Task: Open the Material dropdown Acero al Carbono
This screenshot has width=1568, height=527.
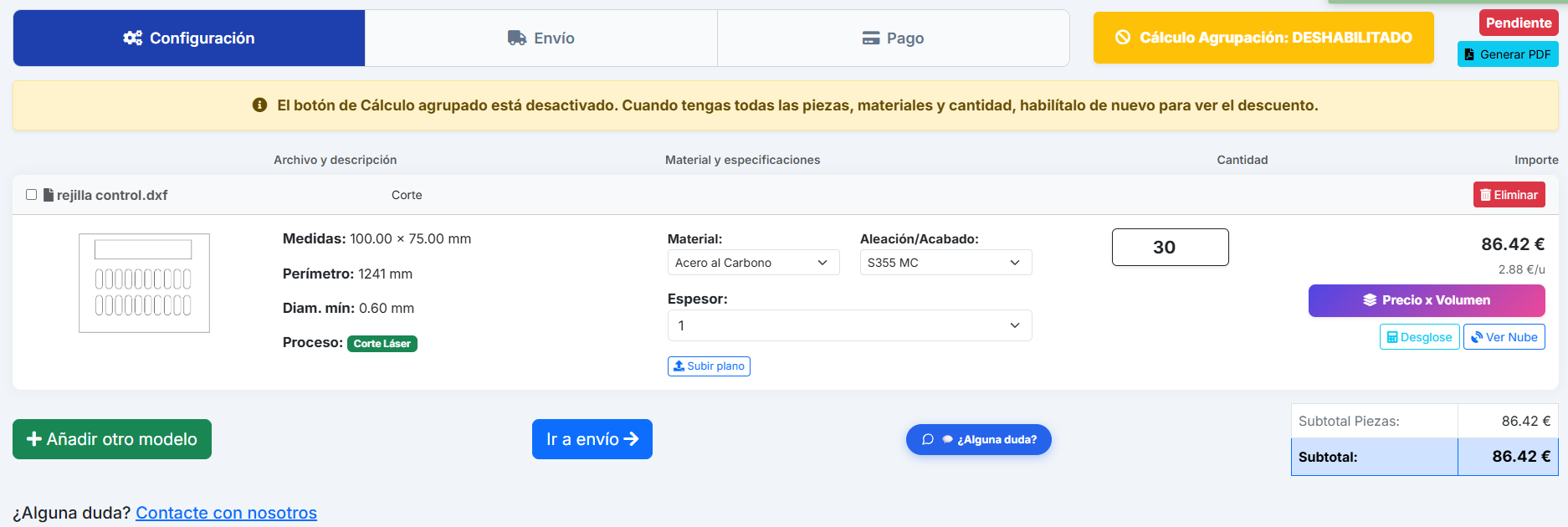Action: [x=753, y=263]
